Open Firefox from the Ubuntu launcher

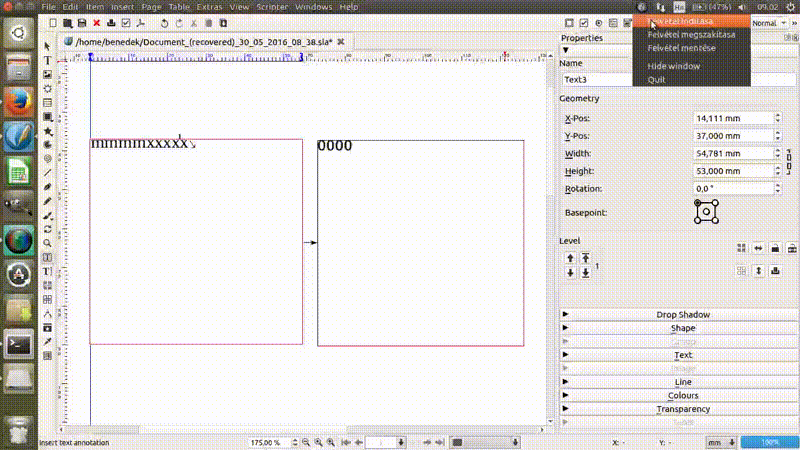coord(19,102)
